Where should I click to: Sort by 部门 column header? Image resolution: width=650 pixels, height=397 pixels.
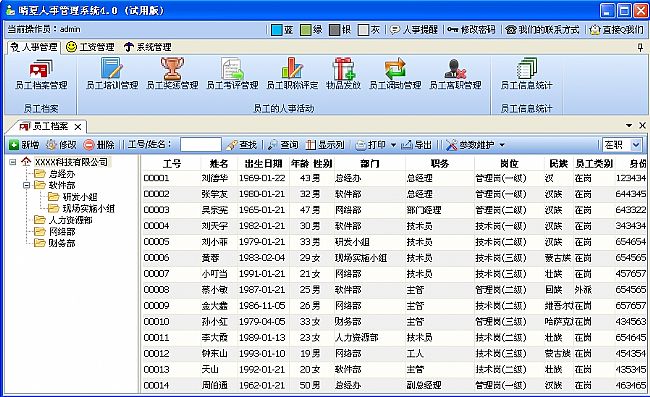[x=369, y=164]
